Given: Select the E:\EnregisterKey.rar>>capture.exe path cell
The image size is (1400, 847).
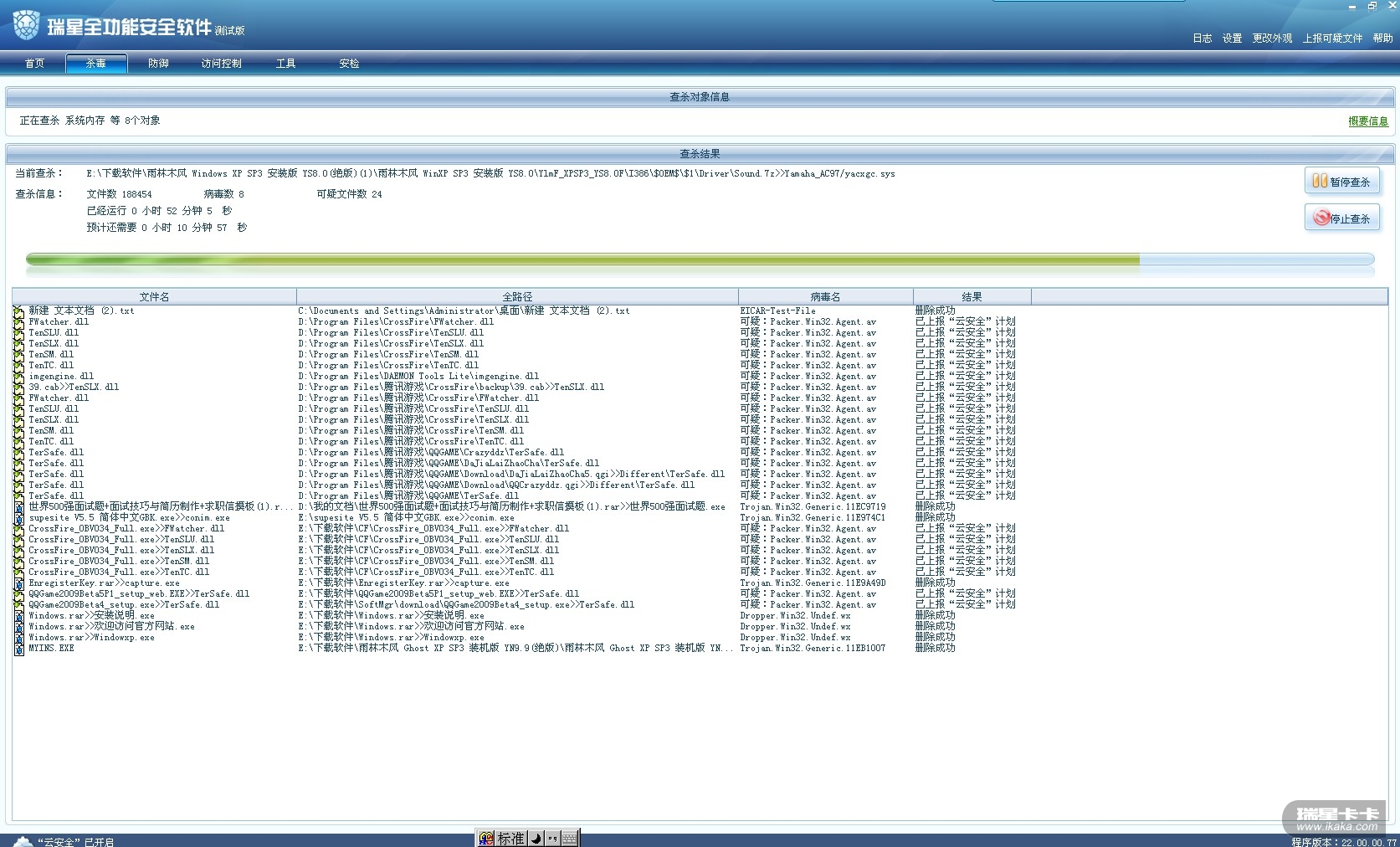Looking at the screenshot, I should [403, 583].
